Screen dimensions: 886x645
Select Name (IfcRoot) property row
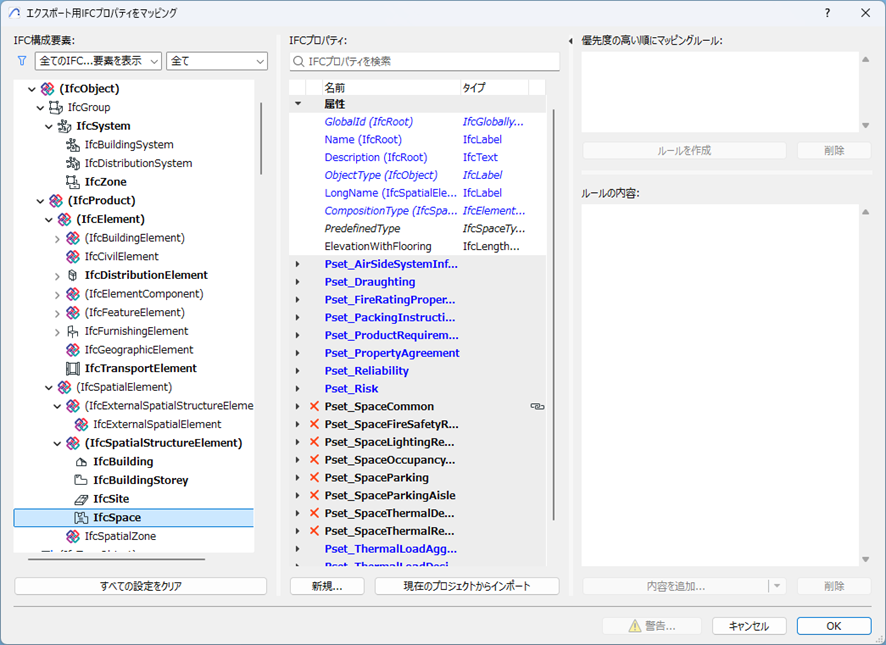click(x=417, y=139)
